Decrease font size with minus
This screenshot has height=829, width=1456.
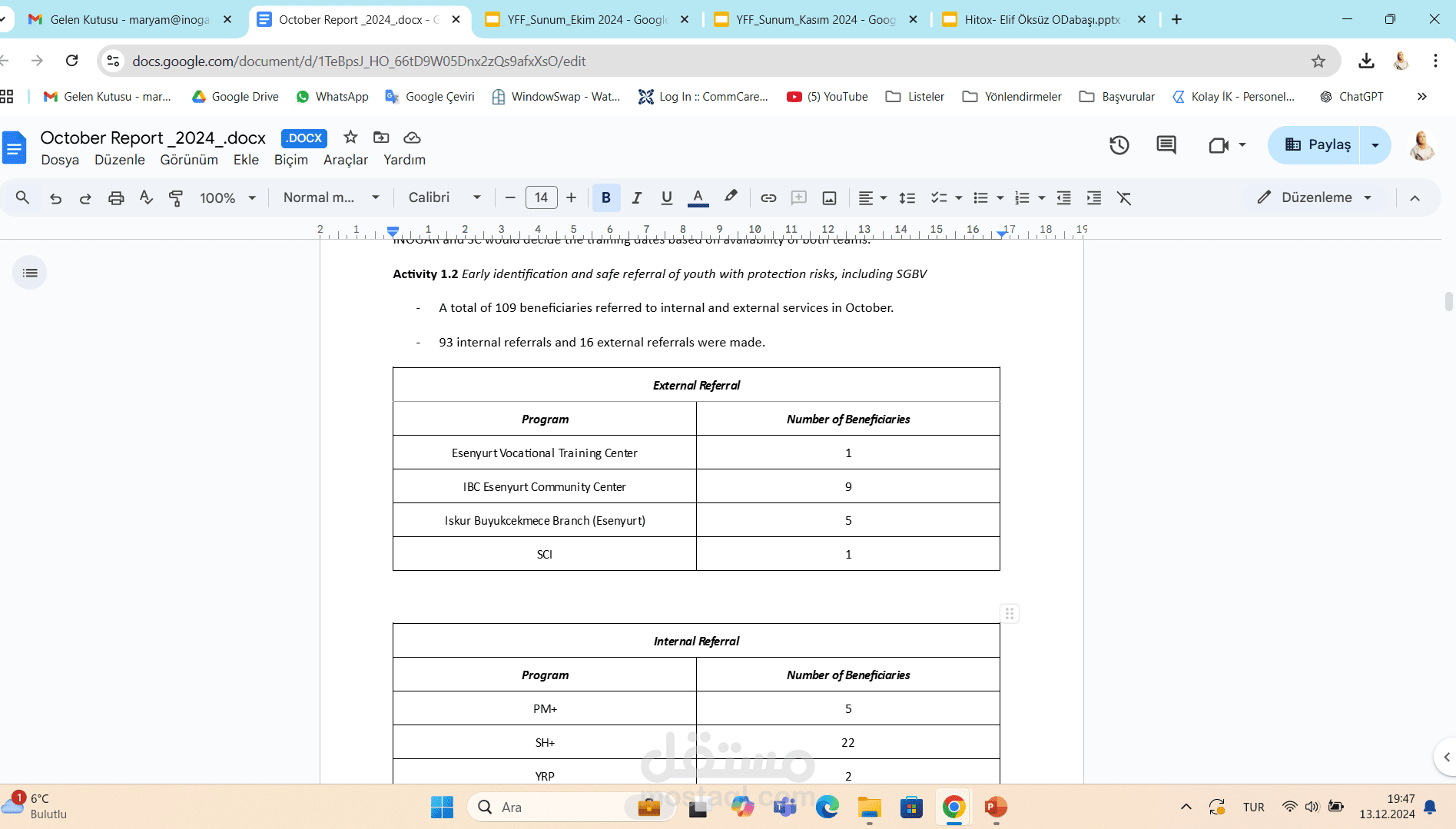(x=509, y=198)
